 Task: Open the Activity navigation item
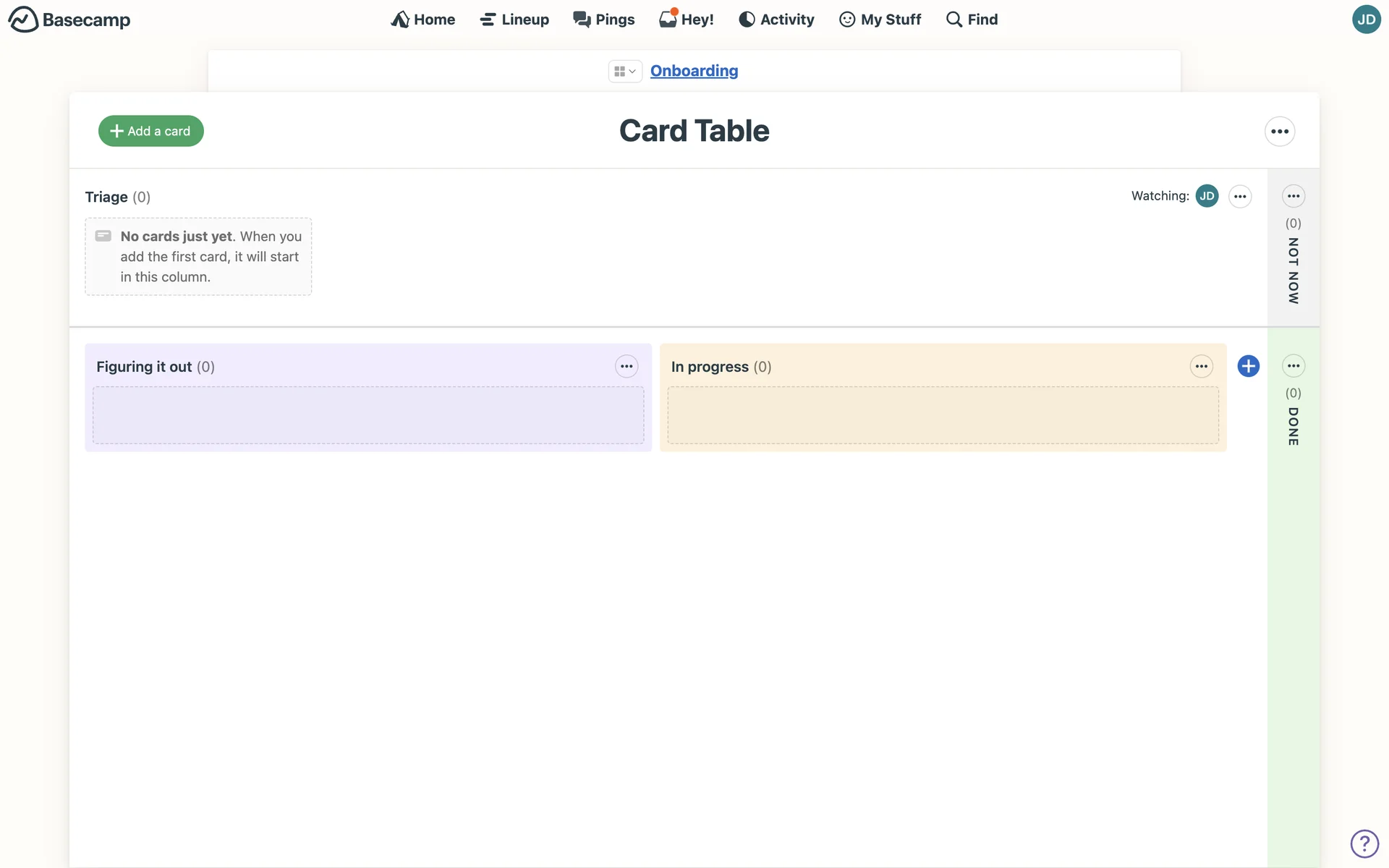tap(776, 20)
